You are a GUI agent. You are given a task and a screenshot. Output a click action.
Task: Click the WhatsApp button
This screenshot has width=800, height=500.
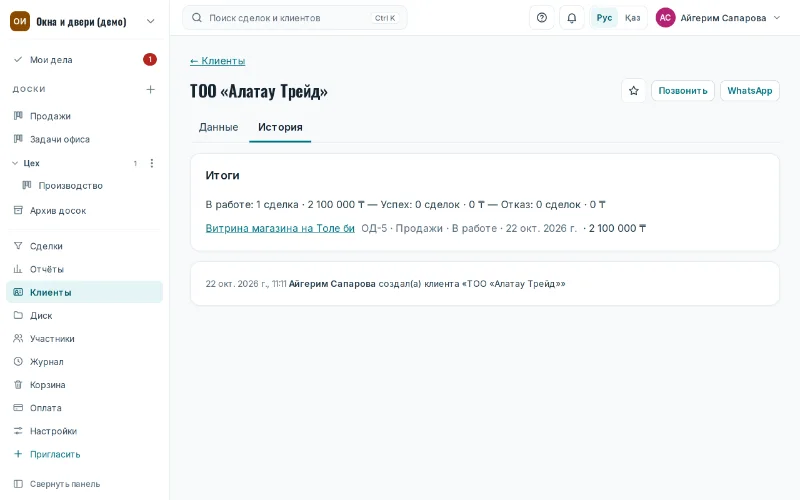click(x=749, y=91)
